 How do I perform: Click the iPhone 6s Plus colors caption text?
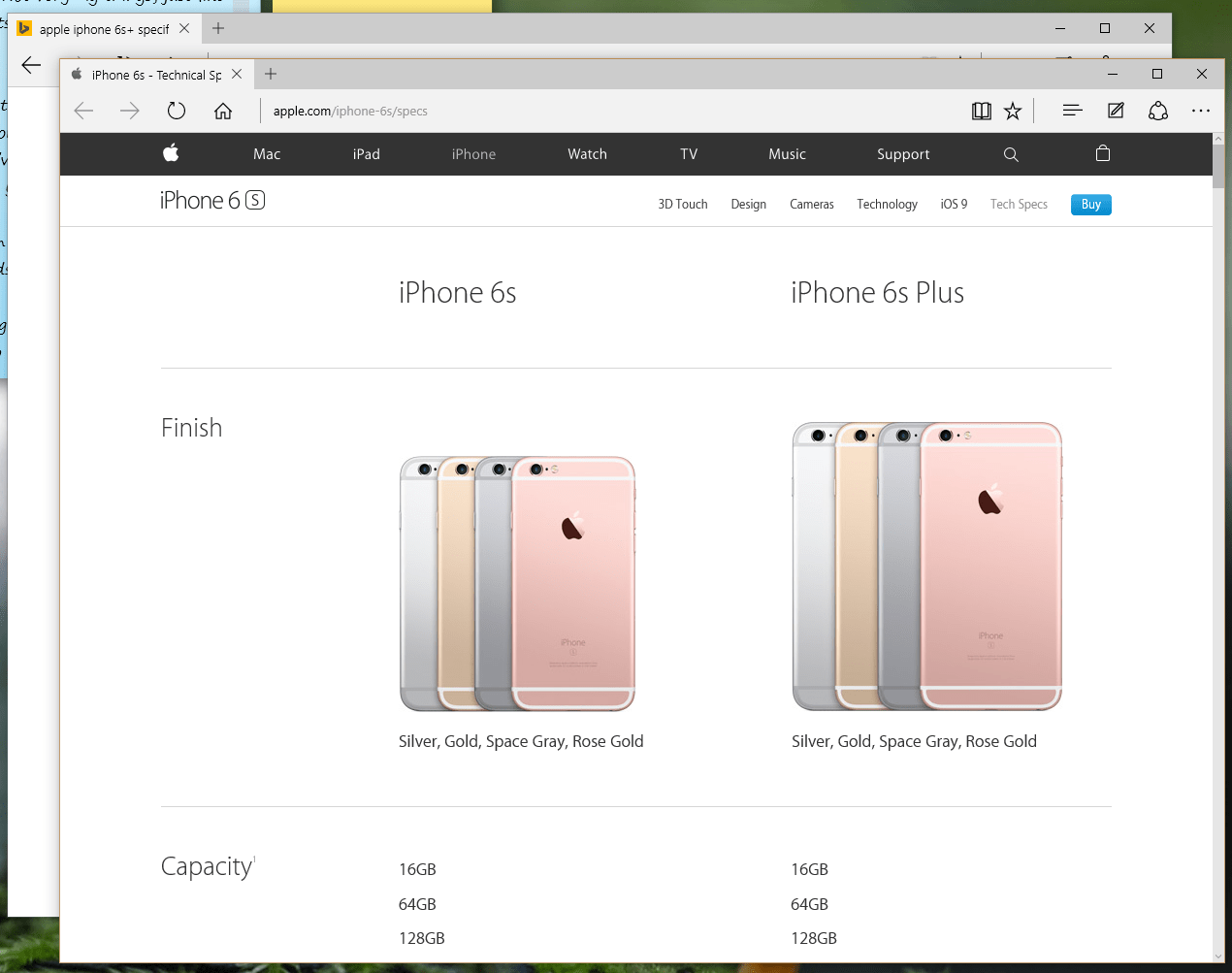coord(914,741)
